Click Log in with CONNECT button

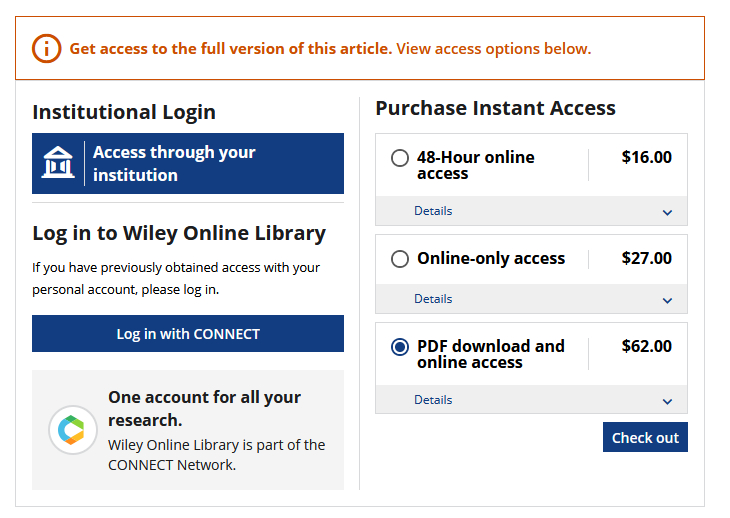point(188,334)
